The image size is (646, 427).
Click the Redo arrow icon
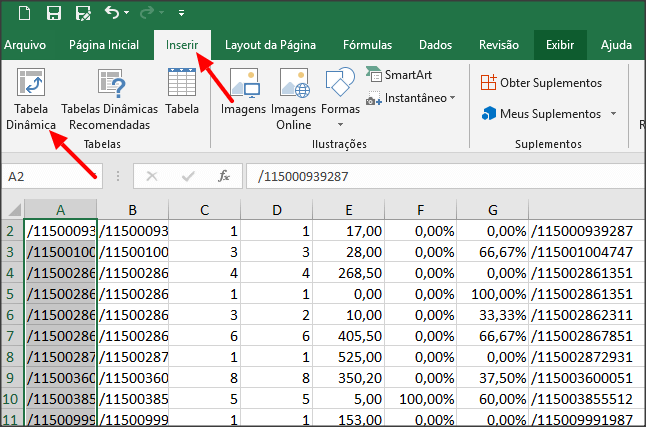pos(147,13)
